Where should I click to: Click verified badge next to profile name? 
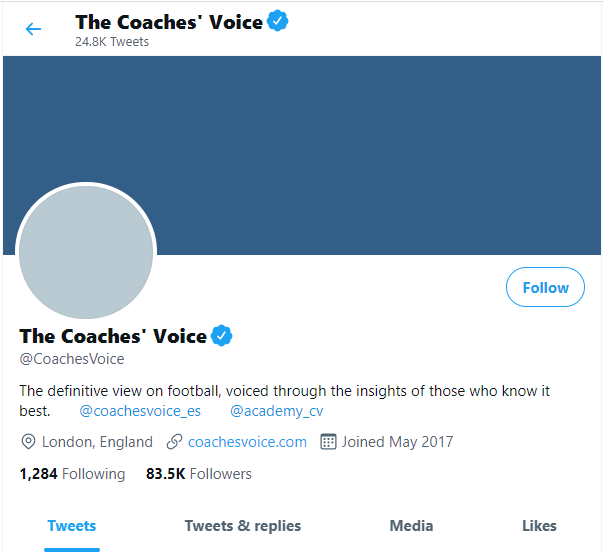(221, 336)
